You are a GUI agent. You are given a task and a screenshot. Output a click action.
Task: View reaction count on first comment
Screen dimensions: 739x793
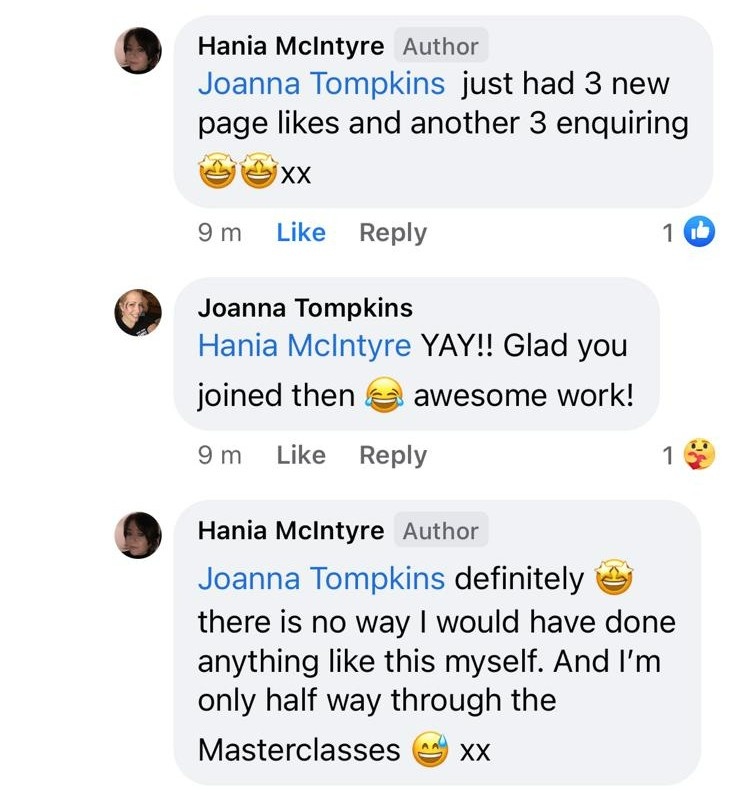[668, 233]
